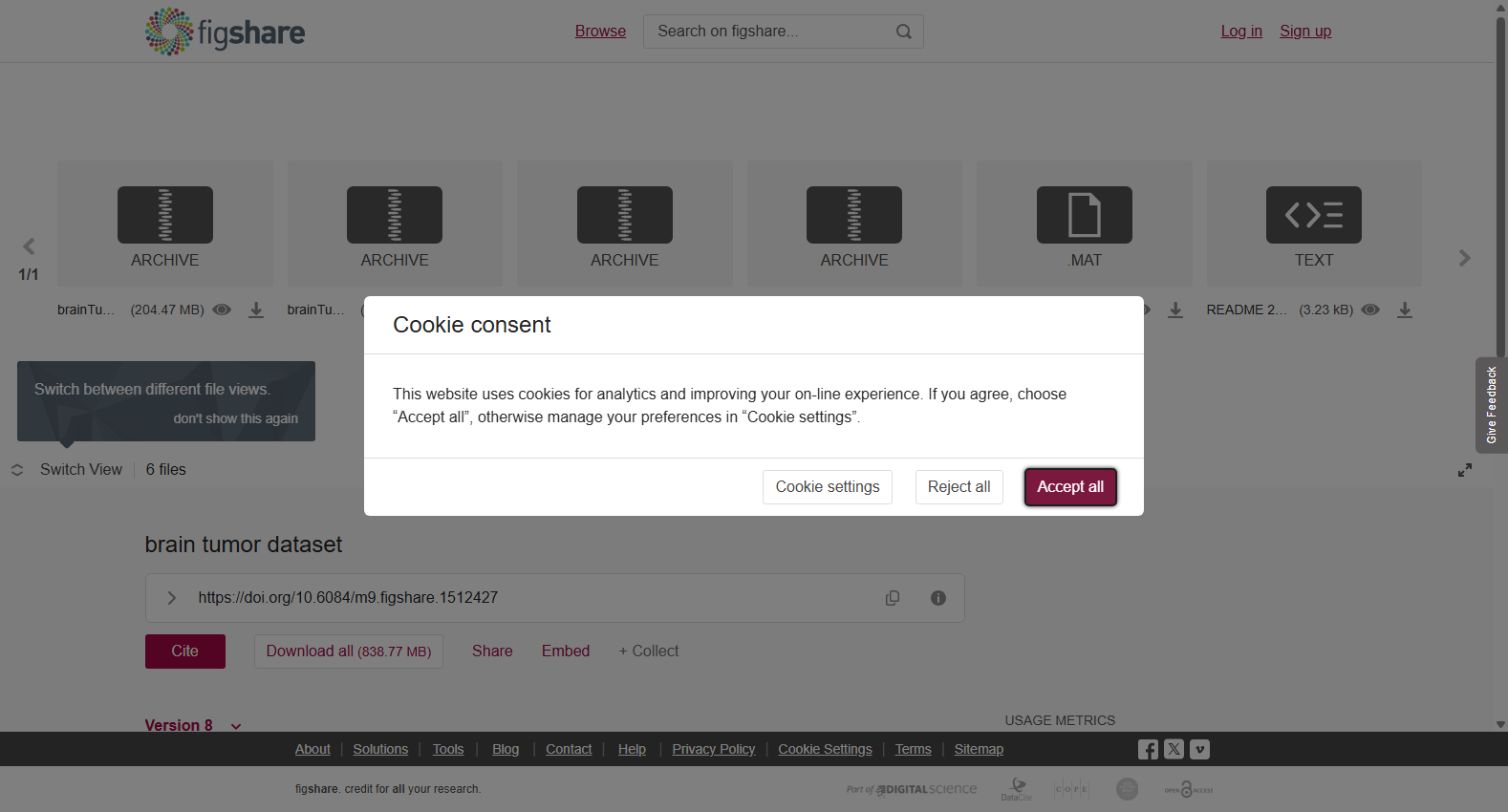
Task: Open Privacy Policy footer link
Action: tap(714, 749)
